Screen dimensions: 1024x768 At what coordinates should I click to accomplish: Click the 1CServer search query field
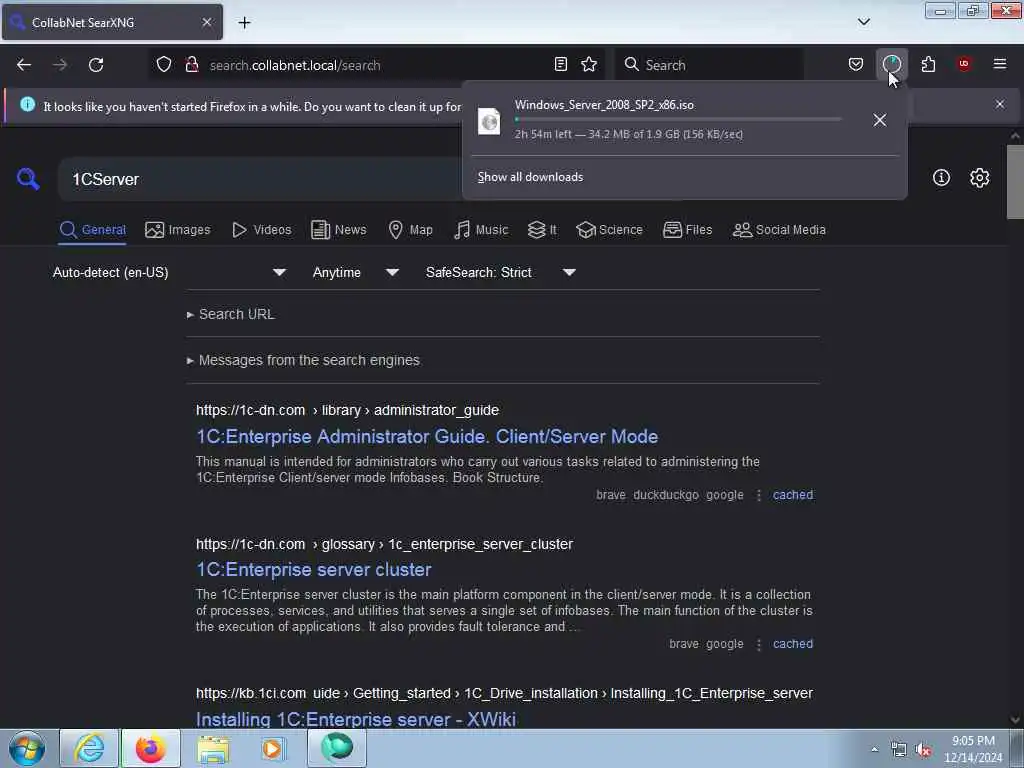click(x=261, y=179)
